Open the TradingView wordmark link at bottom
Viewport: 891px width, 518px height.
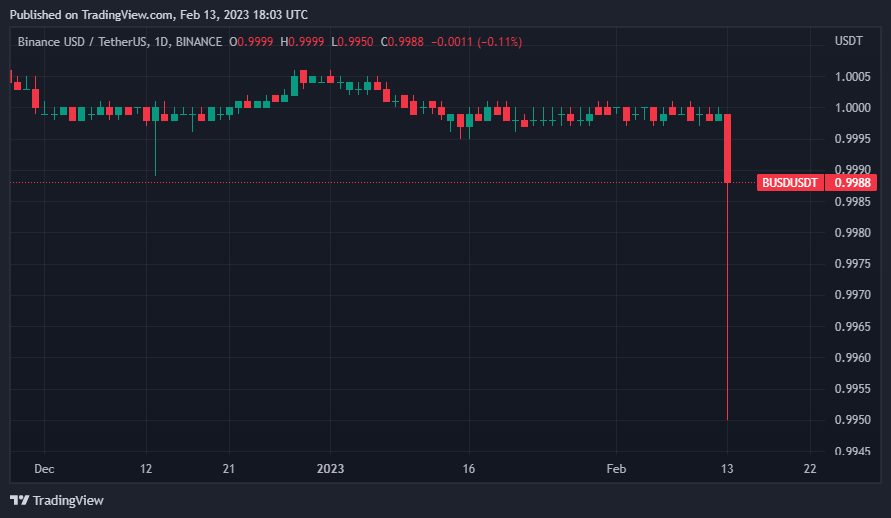[x=68, y=500]
